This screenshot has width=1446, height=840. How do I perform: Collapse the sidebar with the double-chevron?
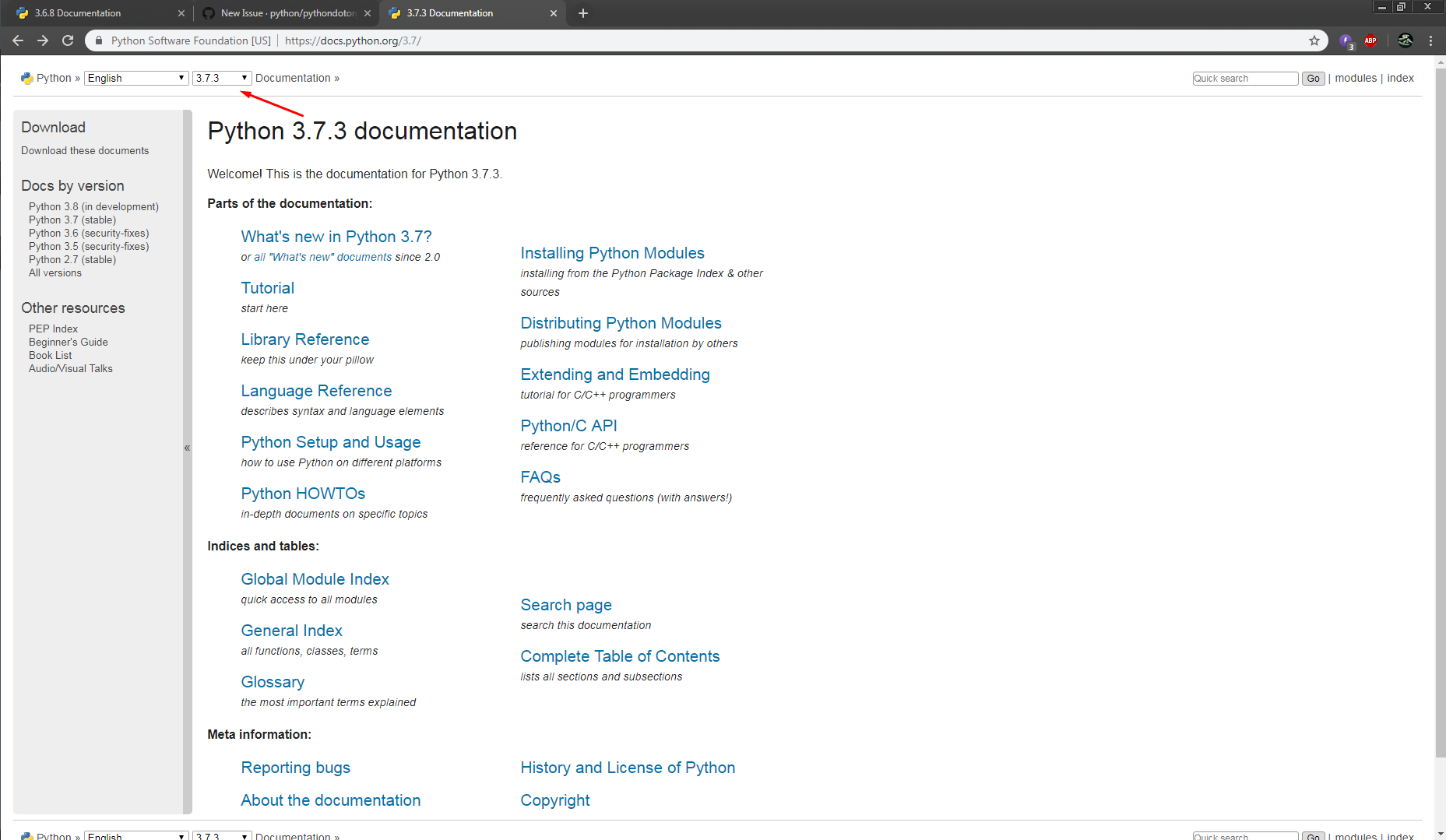[187, 448]
